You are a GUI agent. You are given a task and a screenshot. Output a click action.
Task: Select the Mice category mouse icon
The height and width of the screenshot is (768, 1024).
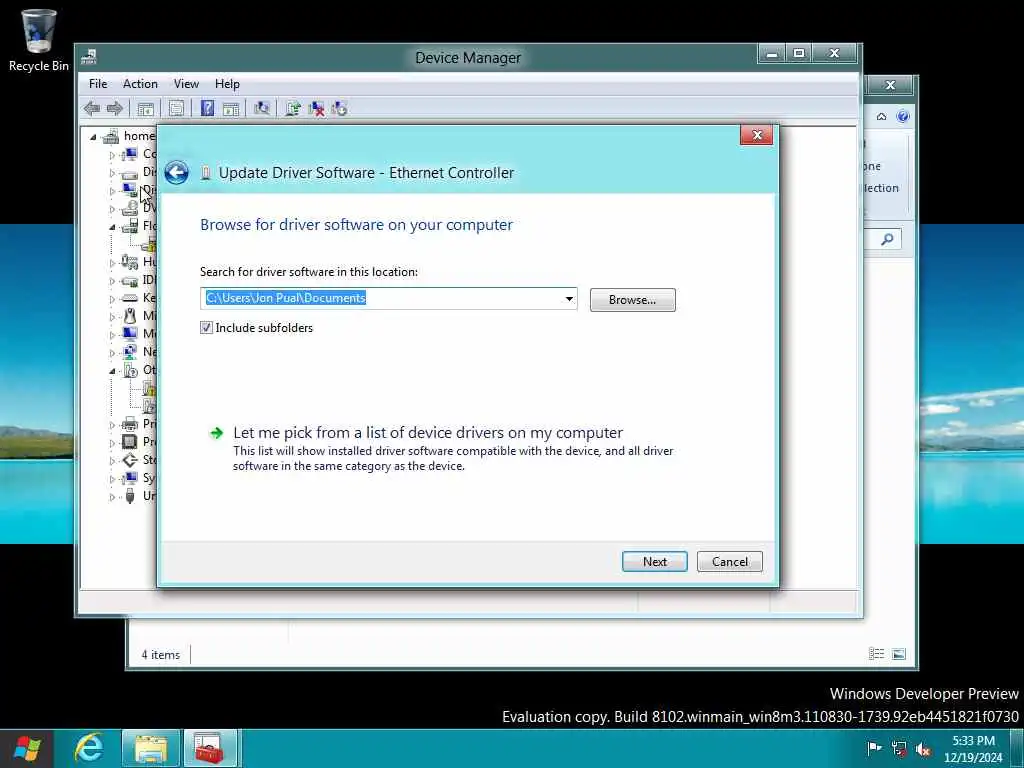pos(130,316)
